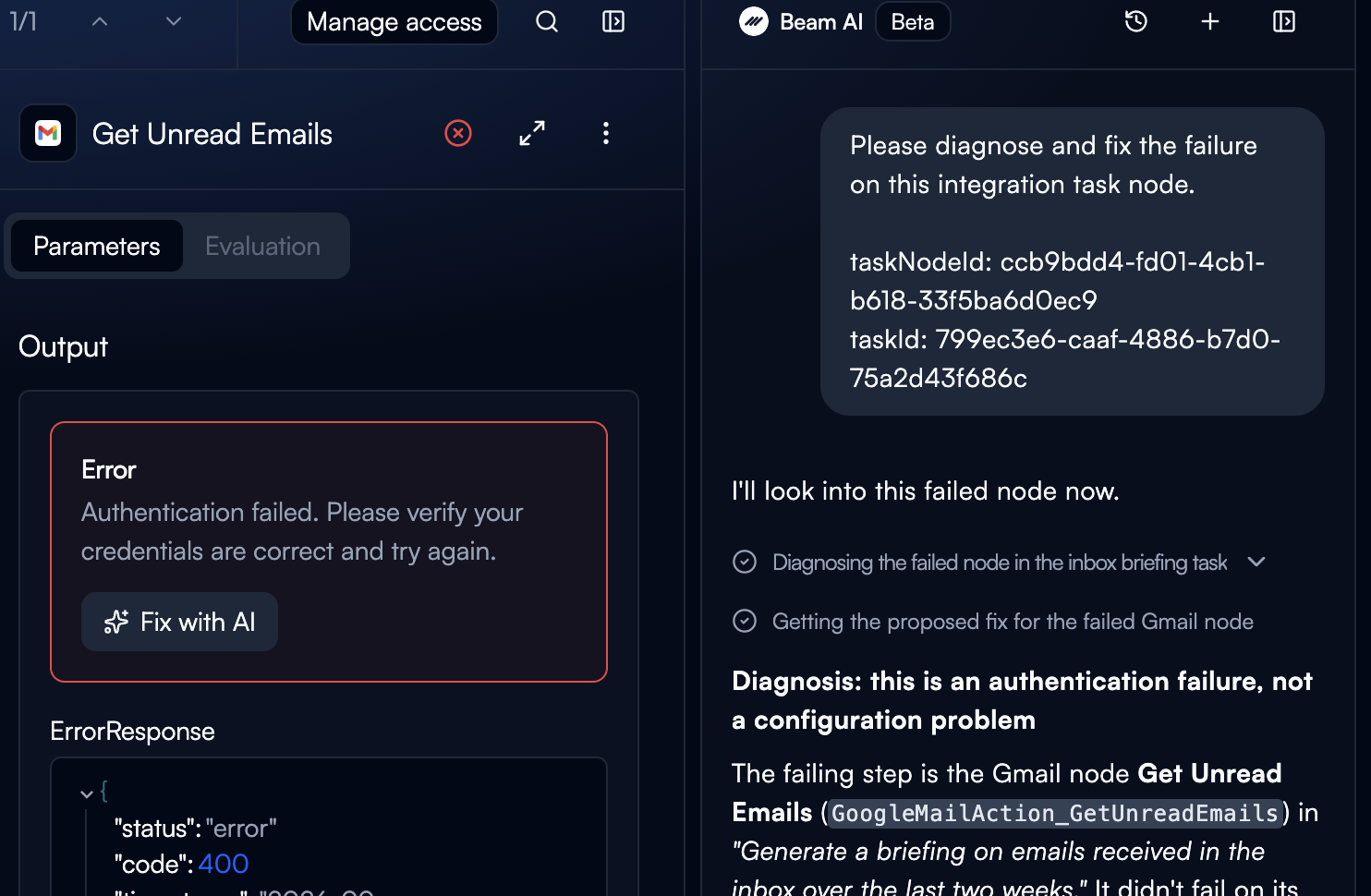Collapse the ErrorResponse JSON object
1371x896 pixels.
87,793
